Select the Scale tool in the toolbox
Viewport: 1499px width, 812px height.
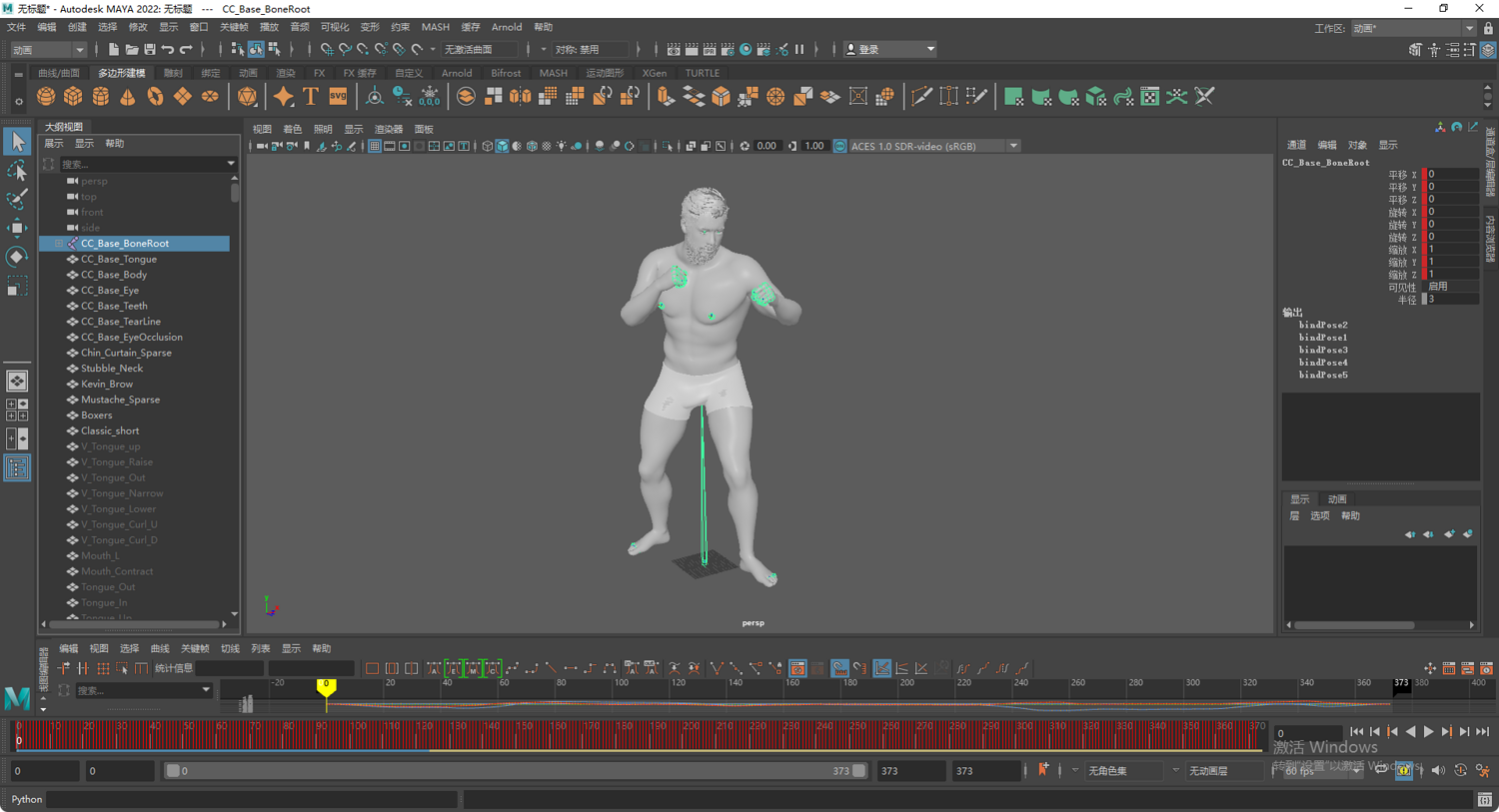[17, 287]
